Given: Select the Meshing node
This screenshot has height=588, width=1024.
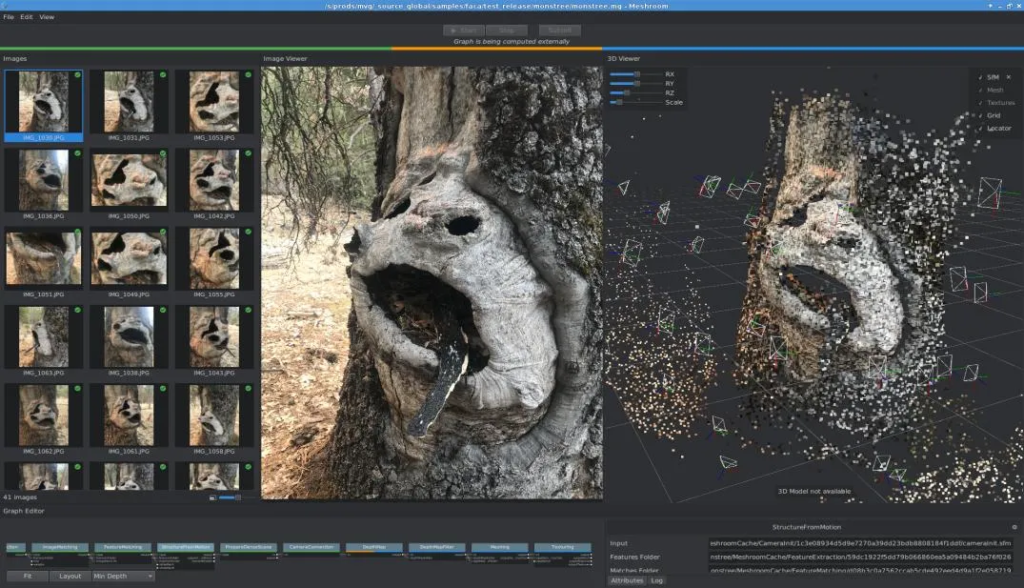Looking at the screenshot, I should 500,547.
